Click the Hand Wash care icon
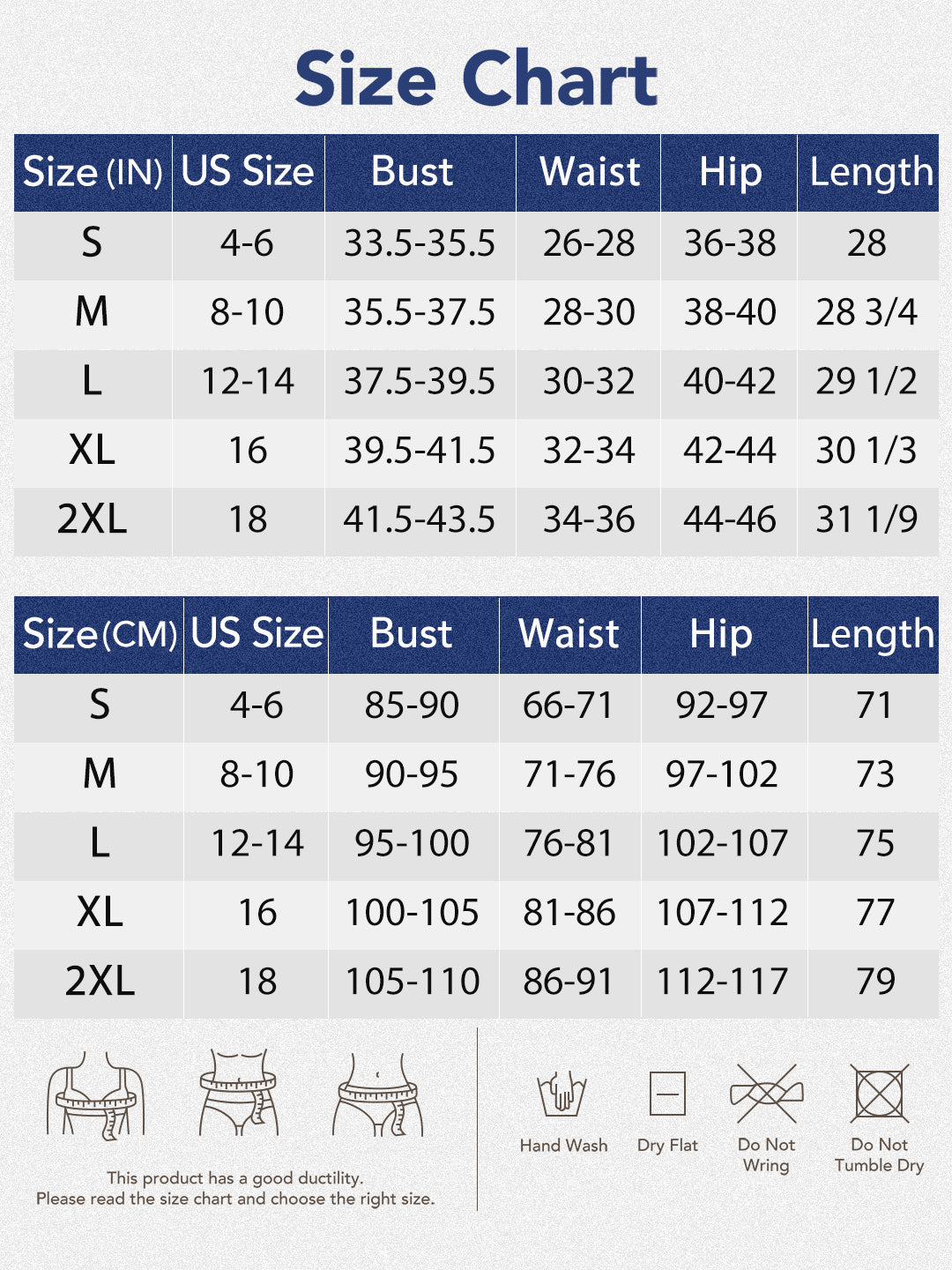This screenshot has width=952, height=1270. 562,1094
